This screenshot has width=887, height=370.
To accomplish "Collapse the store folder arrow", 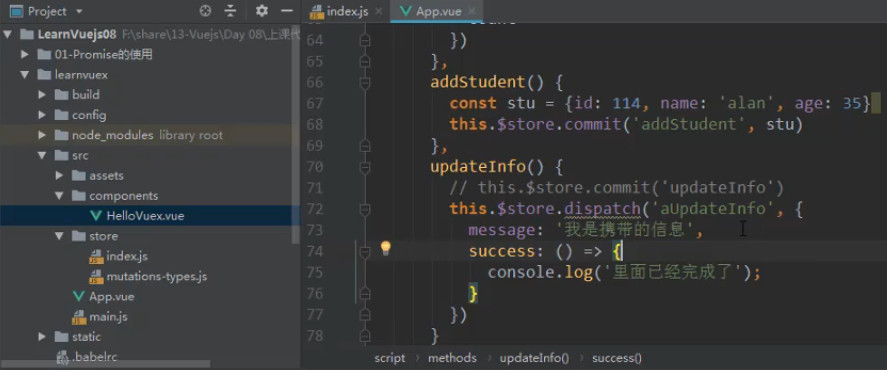I will tap(59, 236).
